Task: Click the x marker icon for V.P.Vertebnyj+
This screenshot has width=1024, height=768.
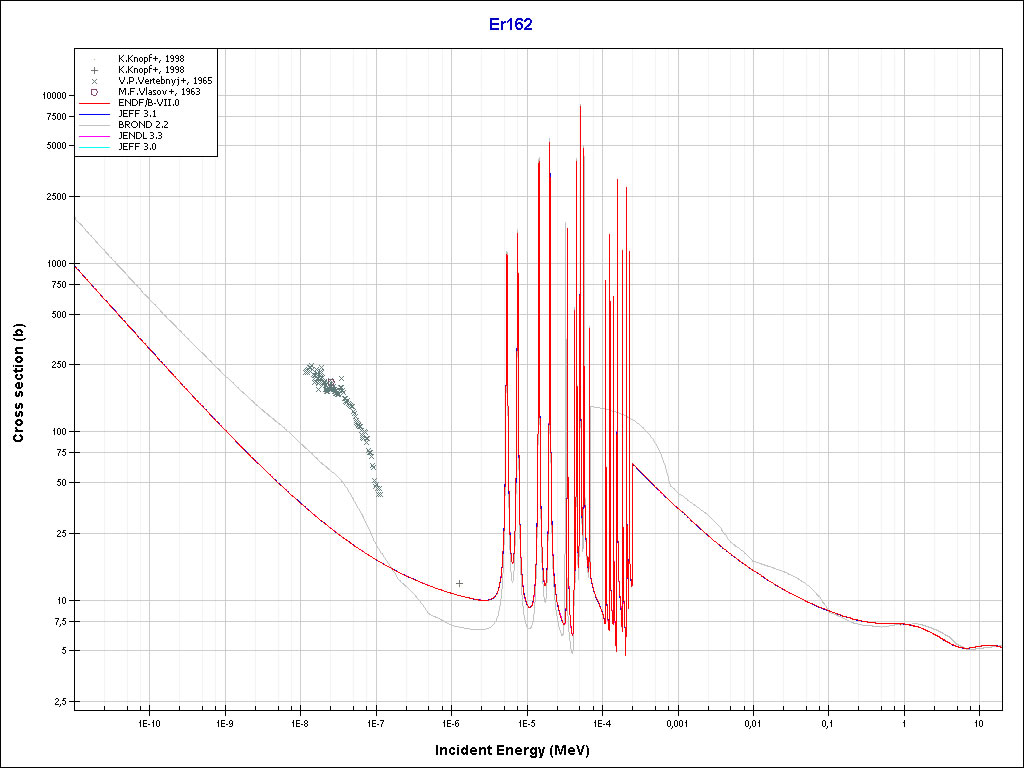Action: click(x=94, y=81)
